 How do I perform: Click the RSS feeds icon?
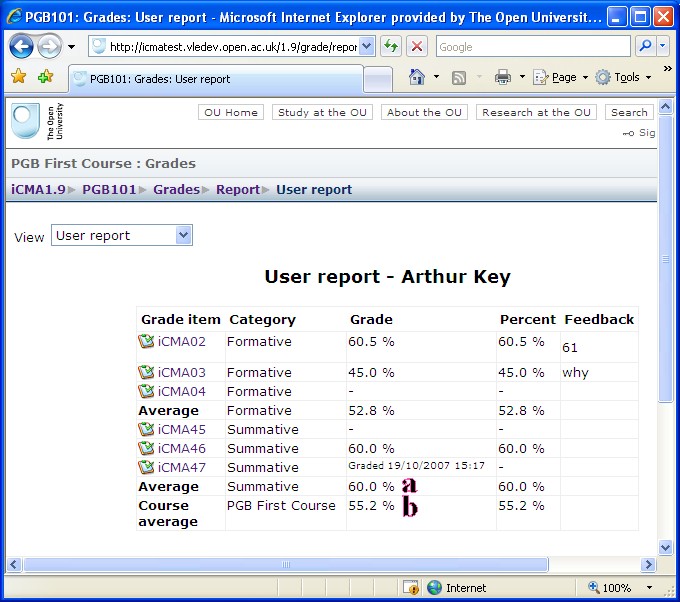point(459,78)
